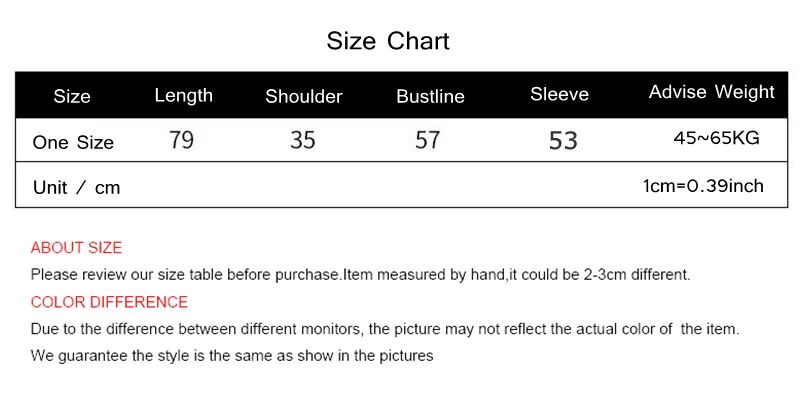Click the monitor color difference sentence
Screen dimensions: 800x411
pyautogui.click(x=385, y=329)
